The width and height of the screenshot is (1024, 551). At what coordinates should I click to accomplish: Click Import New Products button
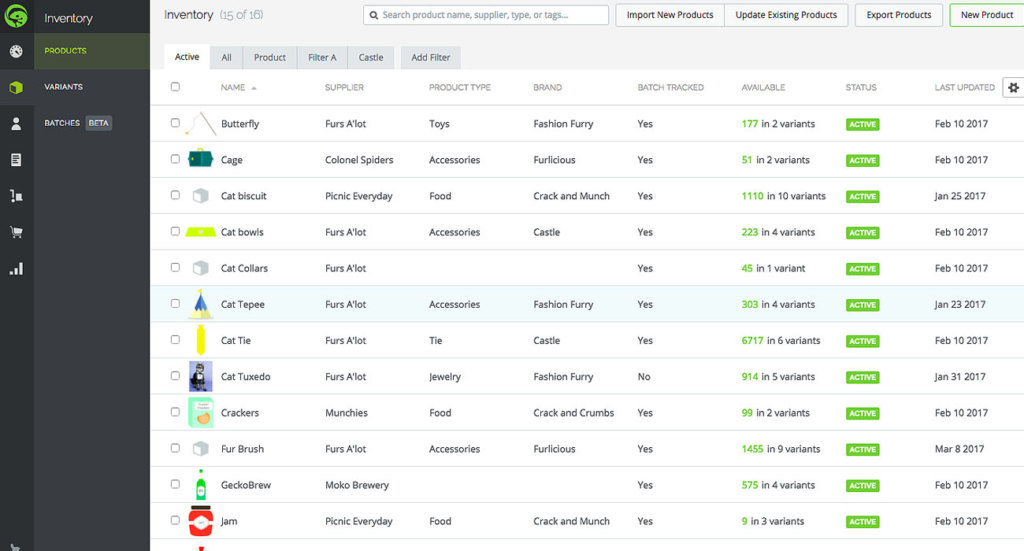tap(670, 15)
